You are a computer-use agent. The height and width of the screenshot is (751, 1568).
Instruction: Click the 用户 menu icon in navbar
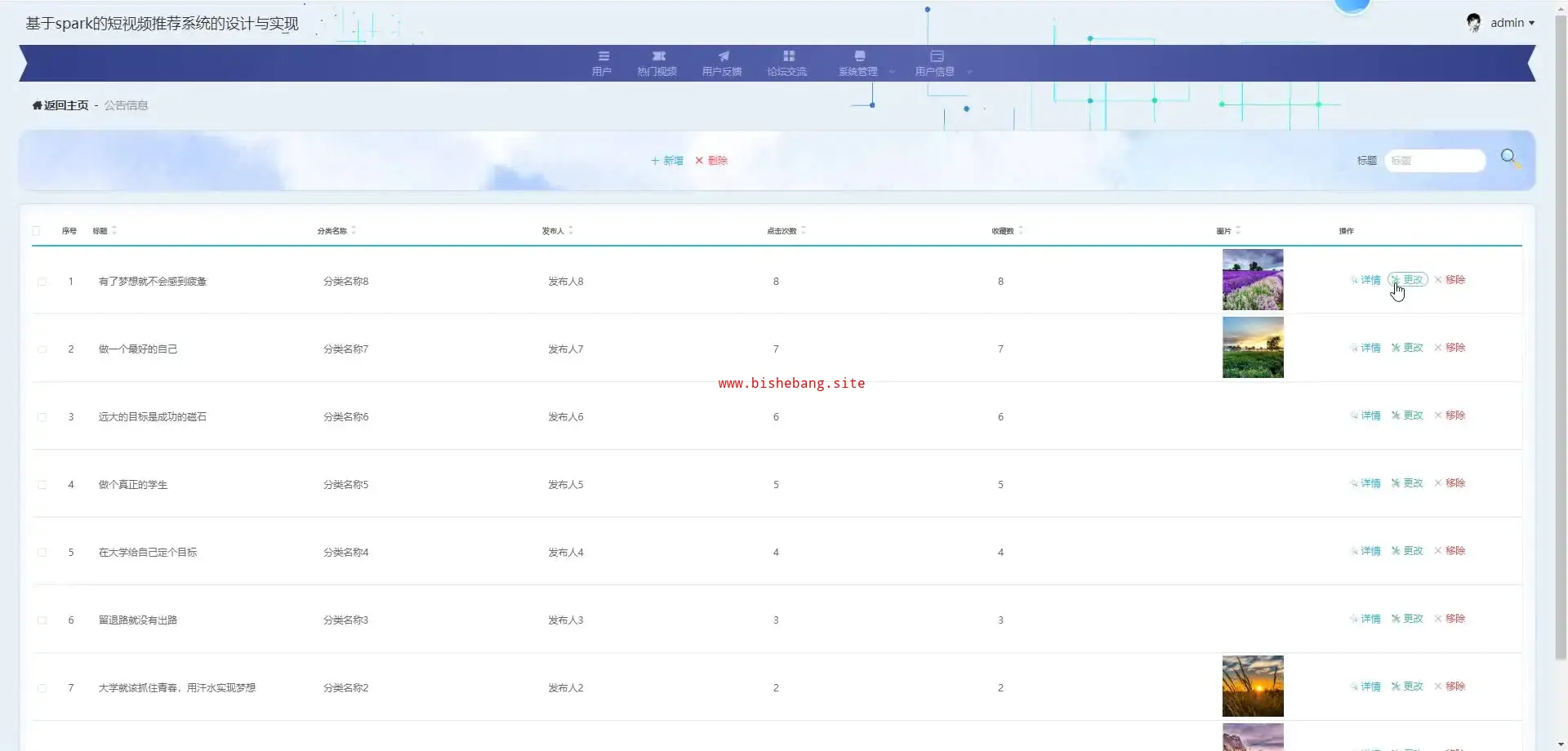point(604,56)
